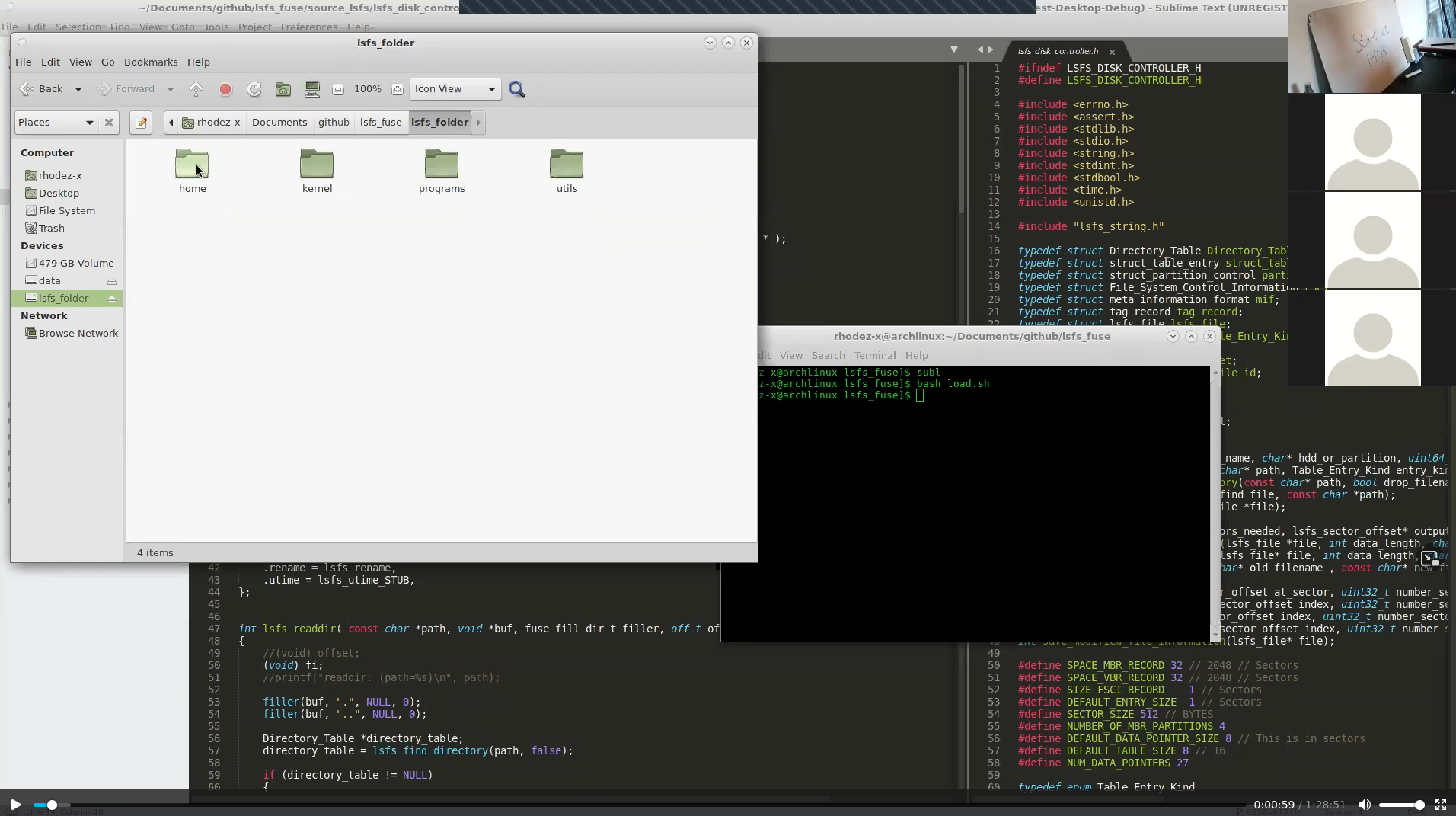Show next tab with right arrow
This screenshot has height=816, width=1456.
(990, 50)
